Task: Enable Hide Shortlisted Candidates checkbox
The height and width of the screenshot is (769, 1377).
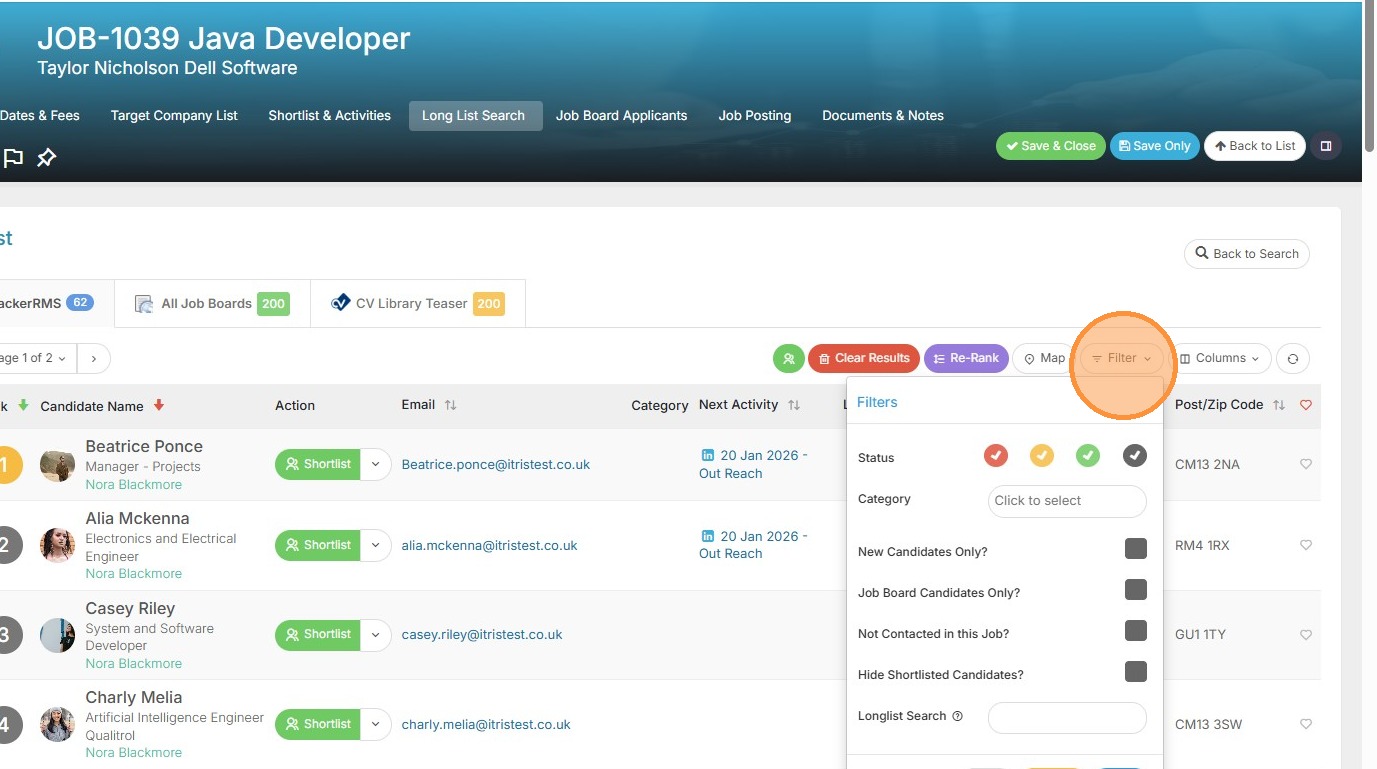Action: pyautogui.click(x=1135, y=671)
